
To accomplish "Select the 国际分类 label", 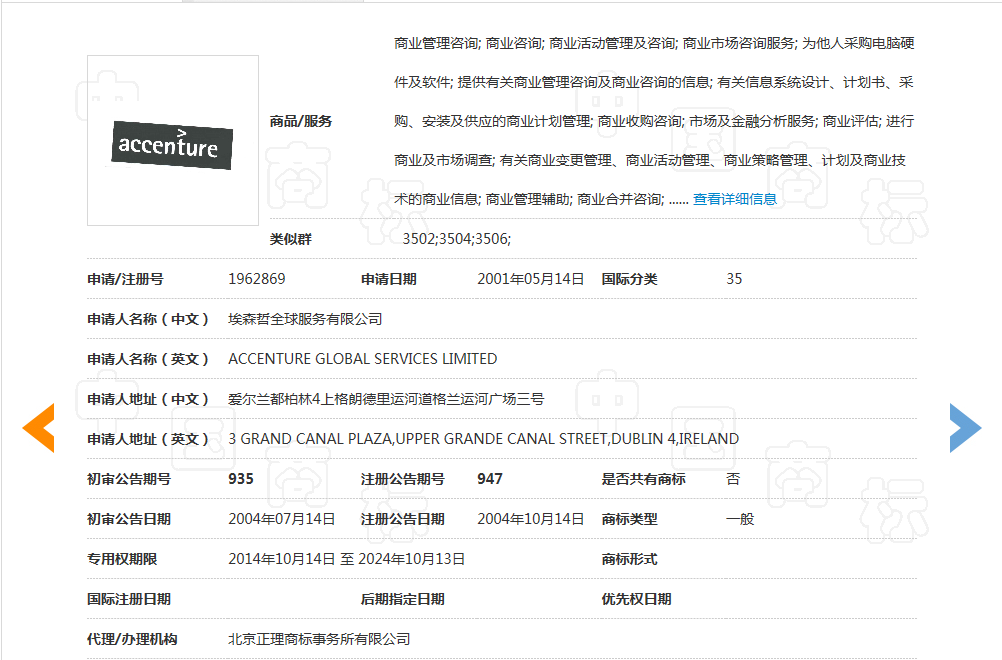I will (x=629, y=279).
